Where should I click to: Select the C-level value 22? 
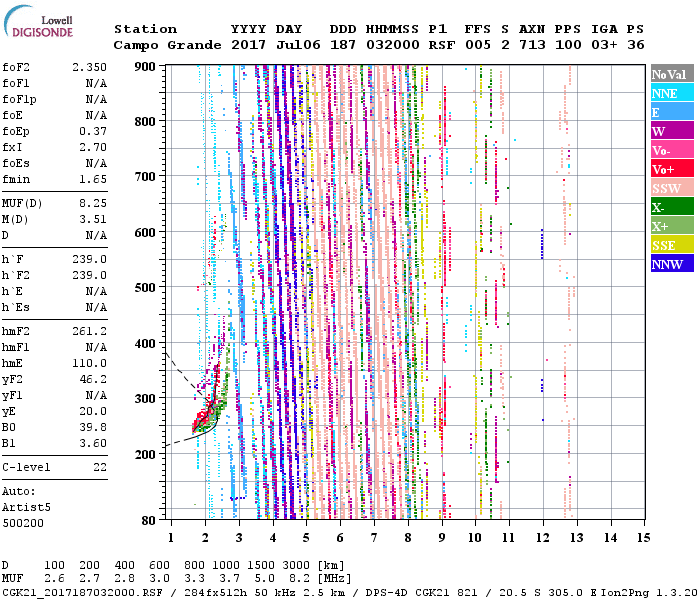click(x=99, y=467)
